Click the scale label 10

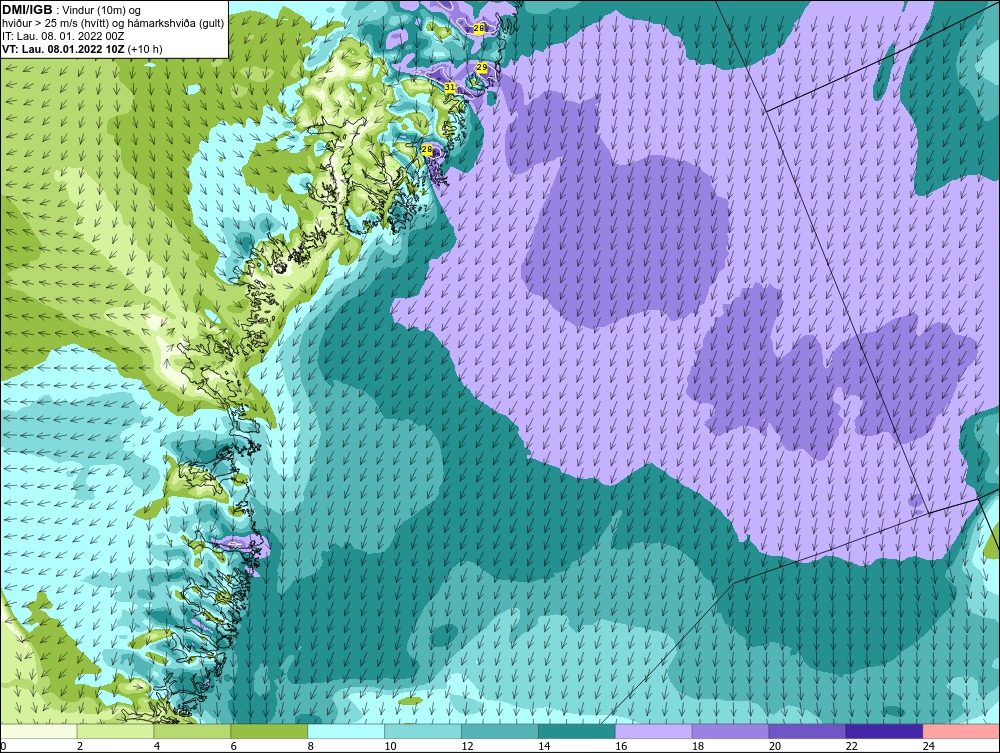click(x=390, y=746)
